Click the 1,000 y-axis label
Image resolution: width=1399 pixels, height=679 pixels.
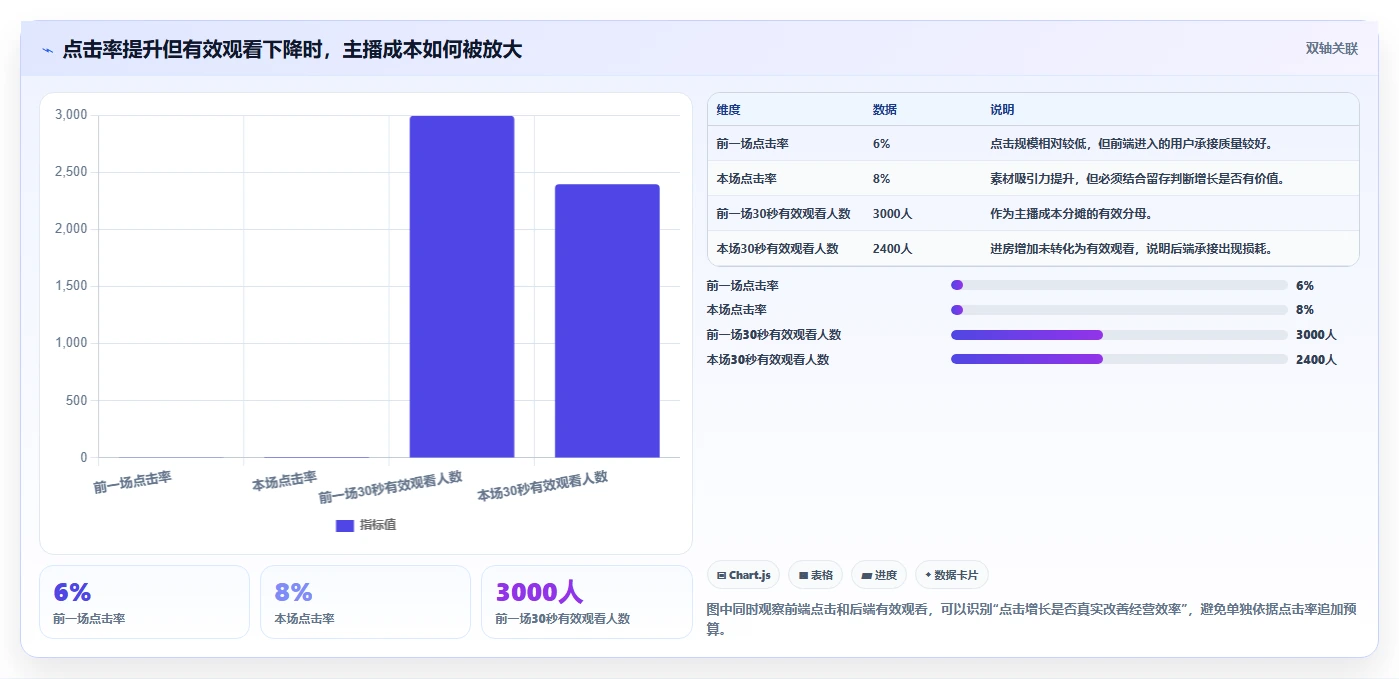point(71,343)
